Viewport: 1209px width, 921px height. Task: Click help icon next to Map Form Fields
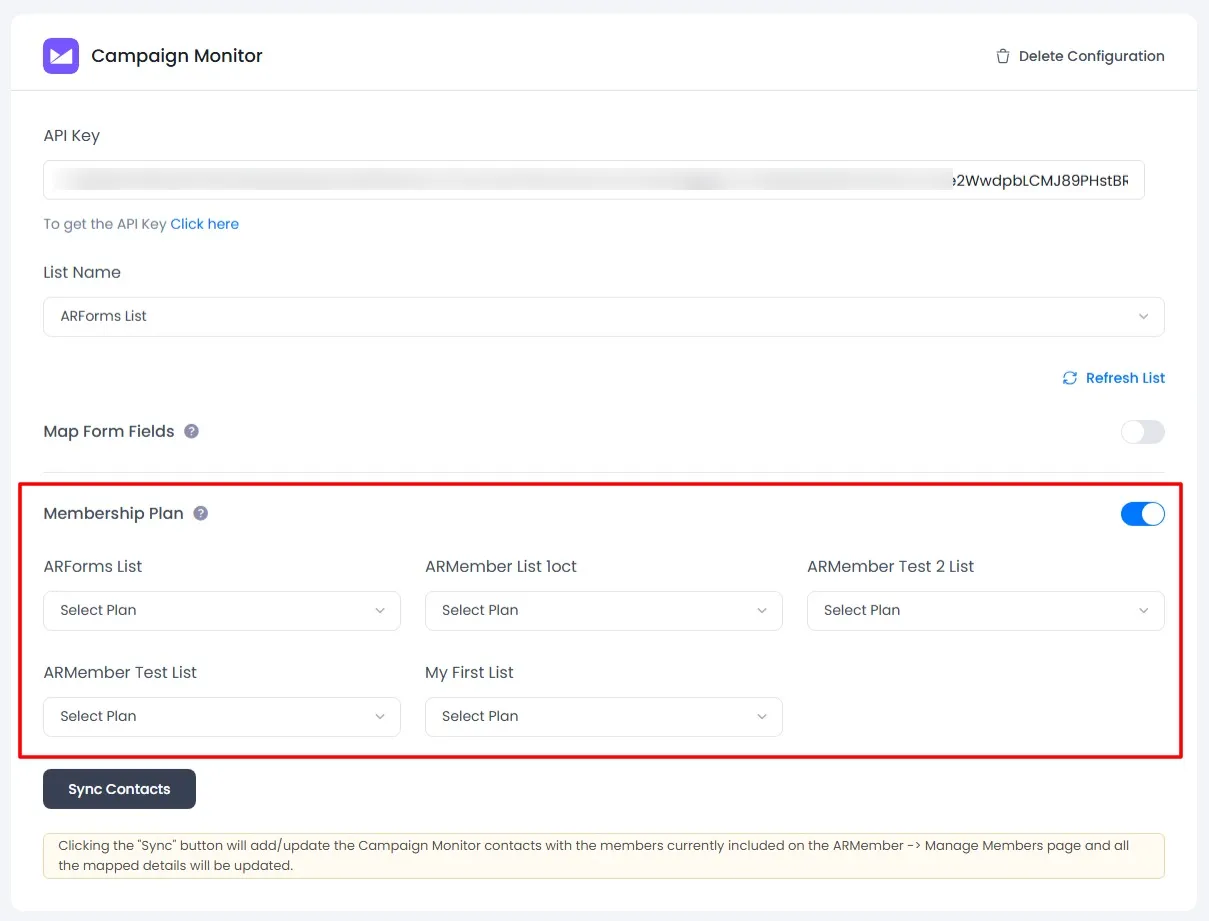[x=192, y=432]
